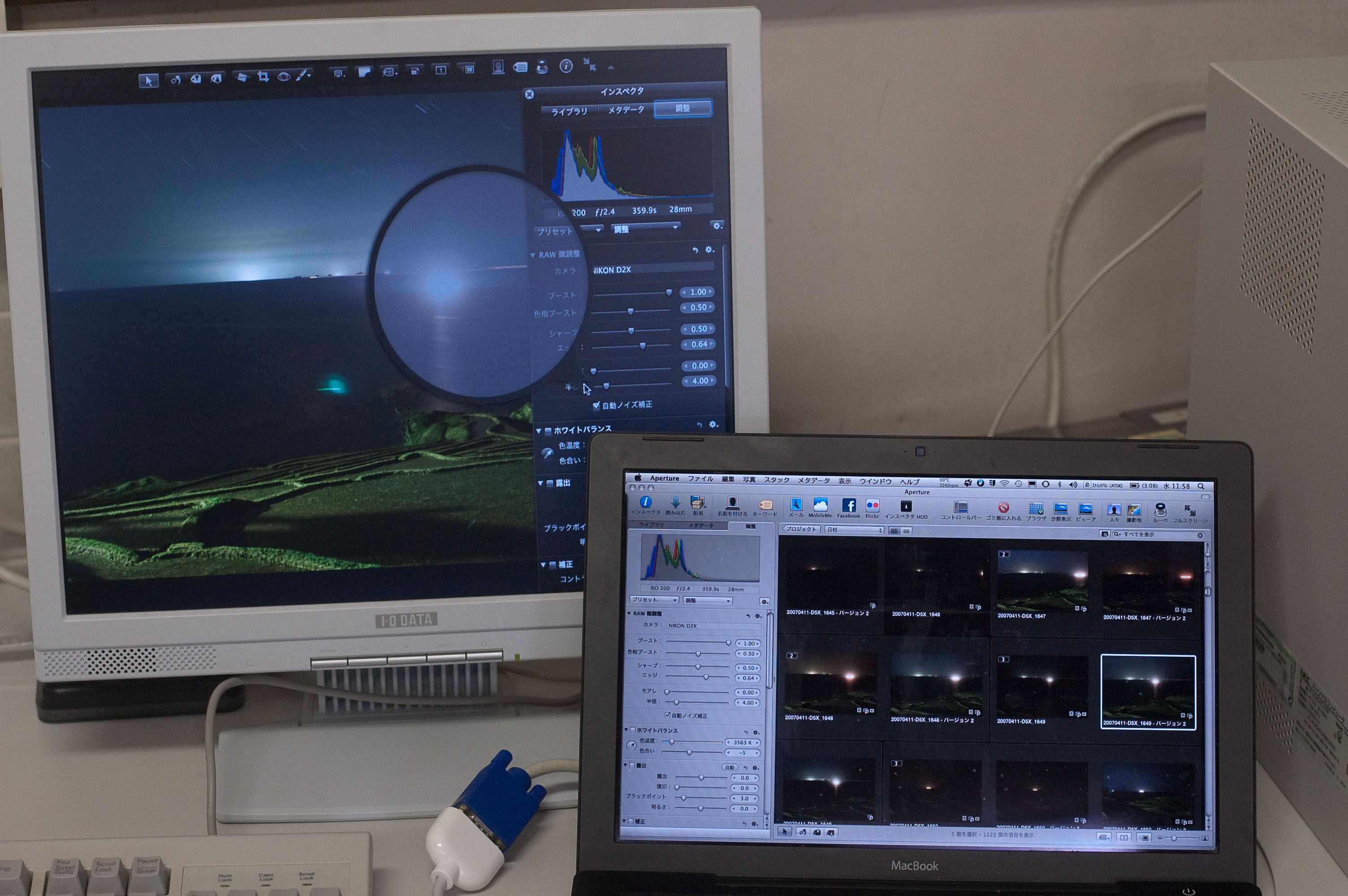Open the 撮影地 places icon
Image resolution: width=1348 pixels, height=896 pixels.
tap(1134, 510)
